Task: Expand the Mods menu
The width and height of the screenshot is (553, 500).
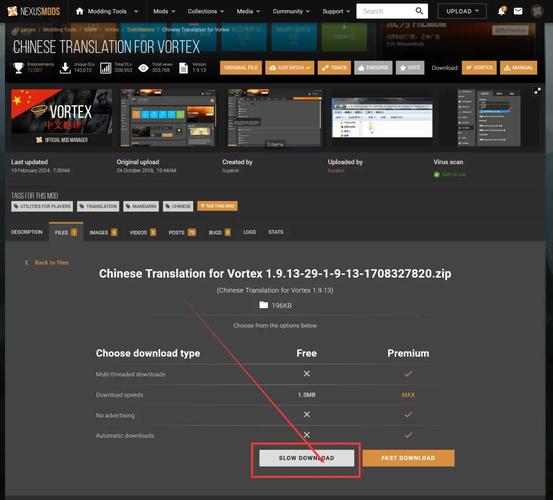Action: click(x=164, y=11)
